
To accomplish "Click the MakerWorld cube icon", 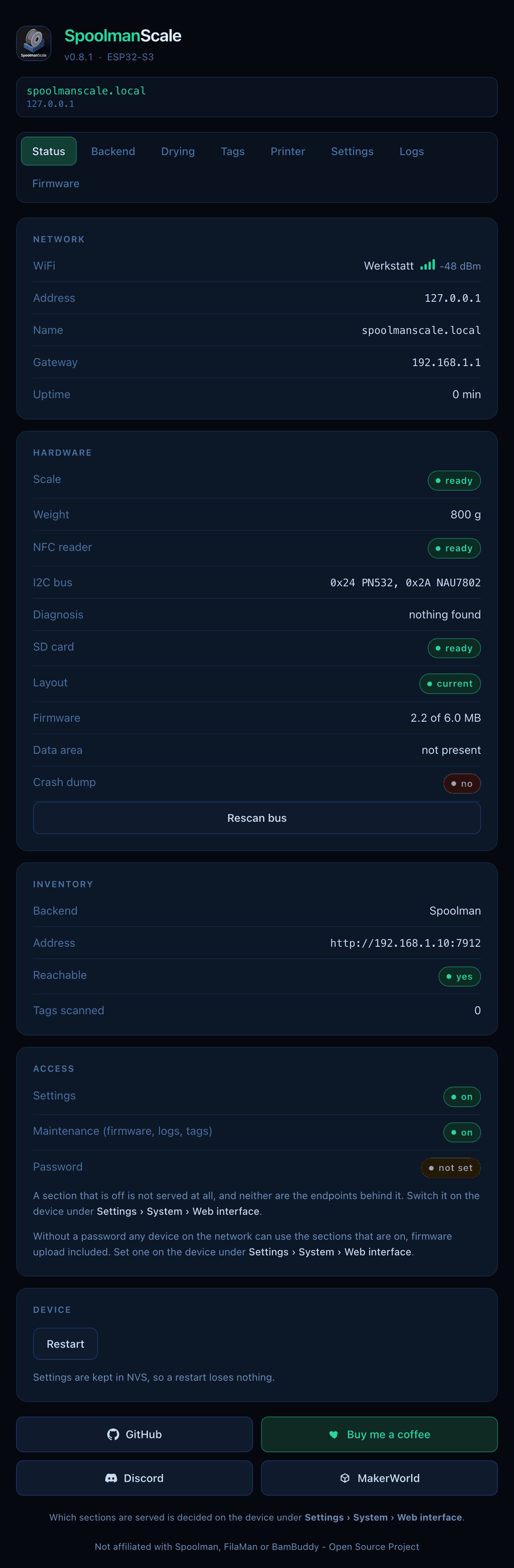I will (345, 1478).
